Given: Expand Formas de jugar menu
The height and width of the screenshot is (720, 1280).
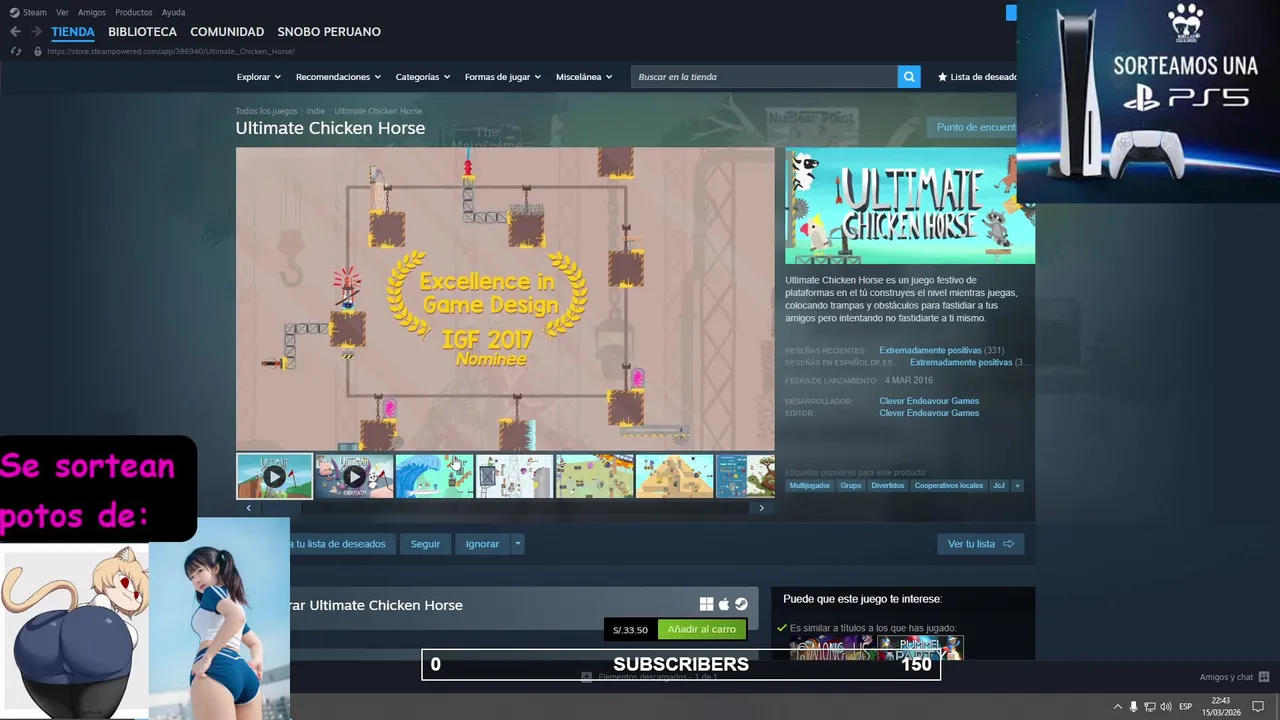Looking at the screenshot, I should [x=502, y=77].
